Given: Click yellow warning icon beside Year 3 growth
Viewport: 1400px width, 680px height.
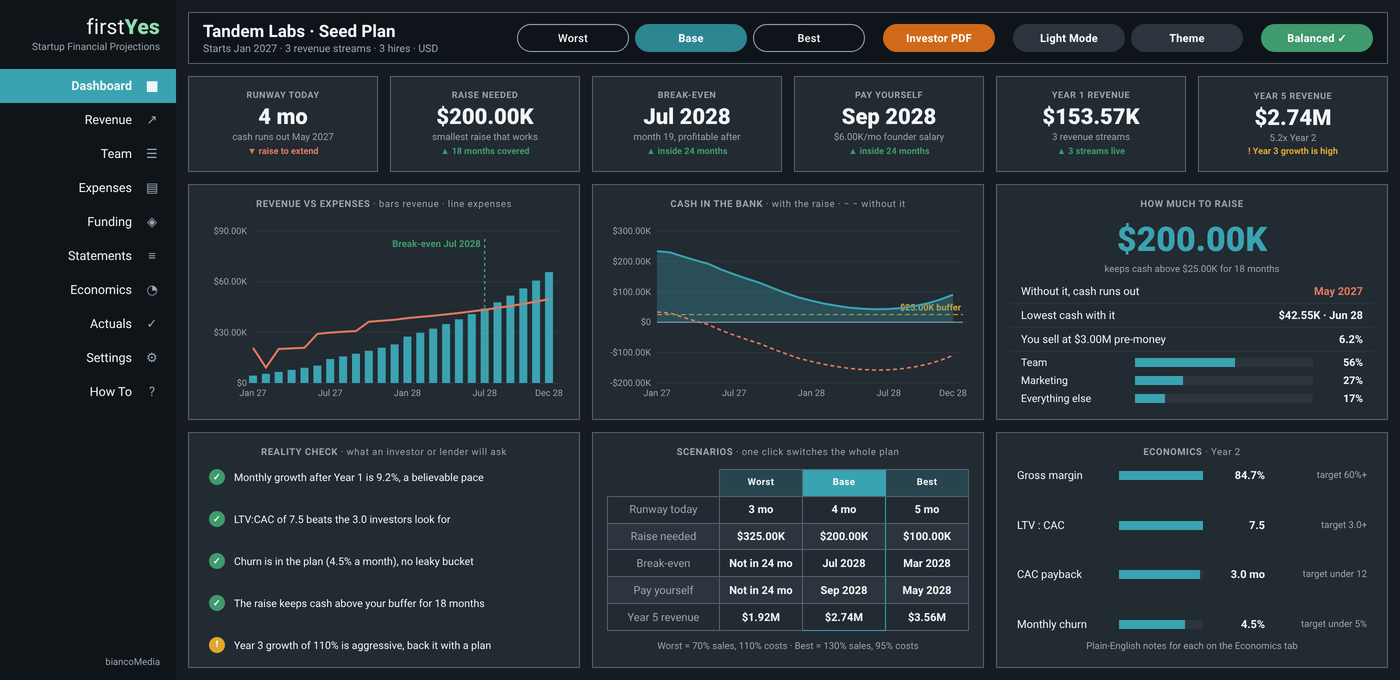Looking at the screenshot, I should (217, 645).
